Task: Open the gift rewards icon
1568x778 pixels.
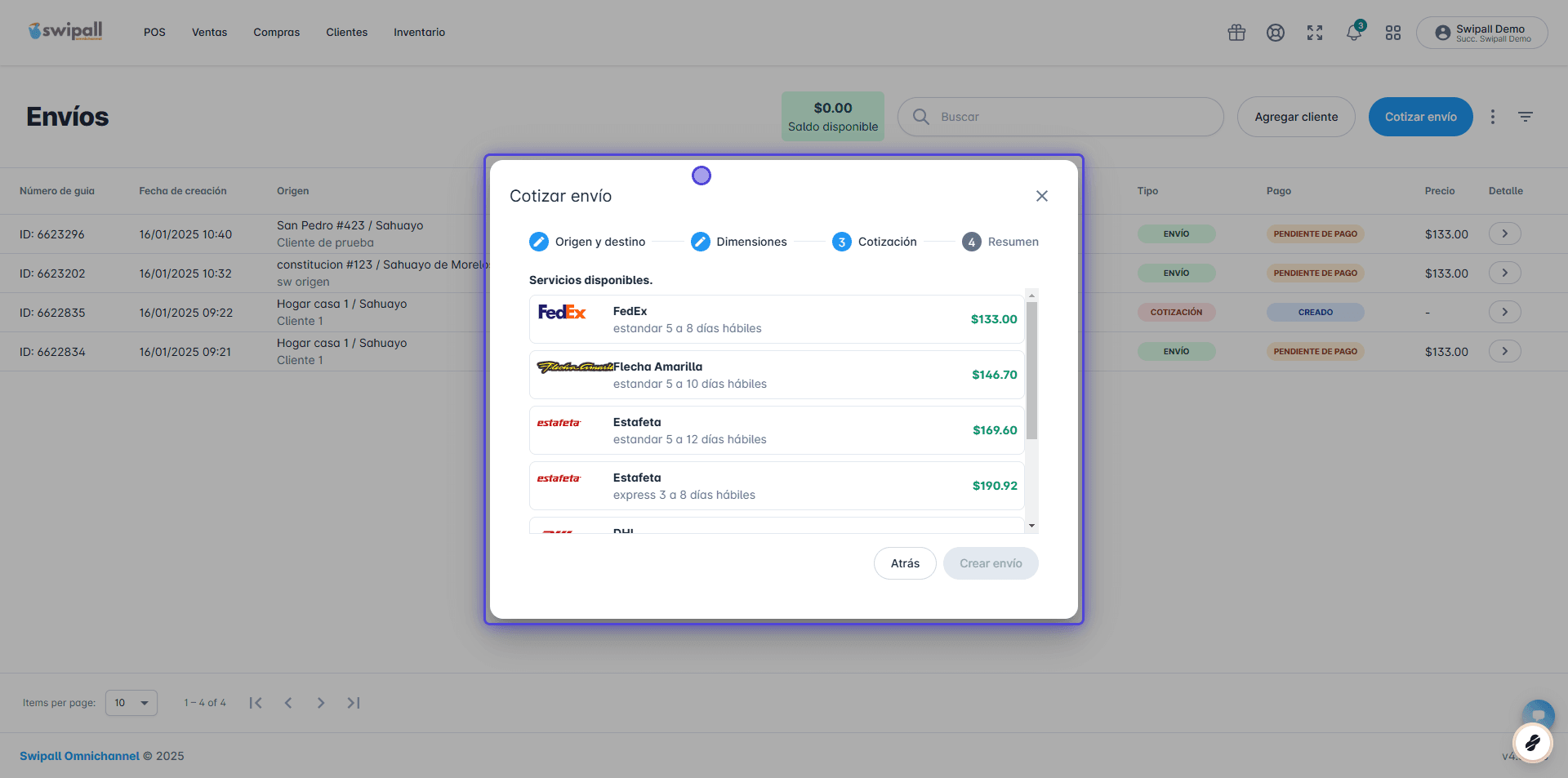Action: click(x=1236, y=33)
